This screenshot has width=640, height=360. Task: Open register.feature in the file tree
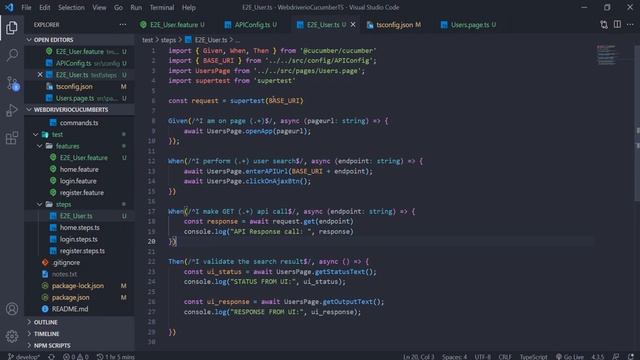pyautogui.click(x=82, y=192)
